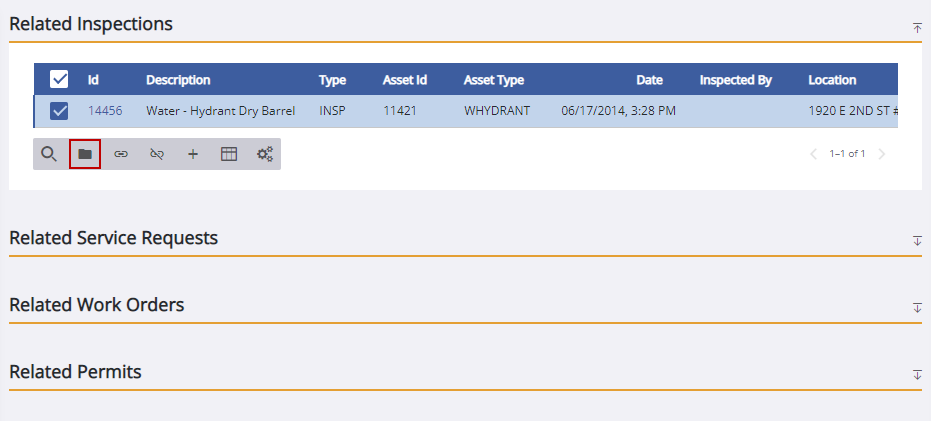
Task: Open selected inspection with the folder icon
Action: (85, 154)
